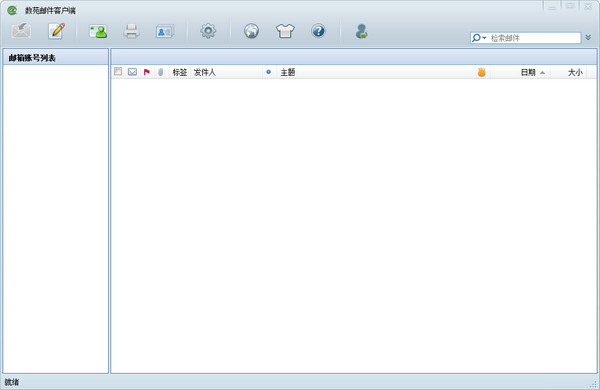Open settings with the gear icon

(208, 31)
